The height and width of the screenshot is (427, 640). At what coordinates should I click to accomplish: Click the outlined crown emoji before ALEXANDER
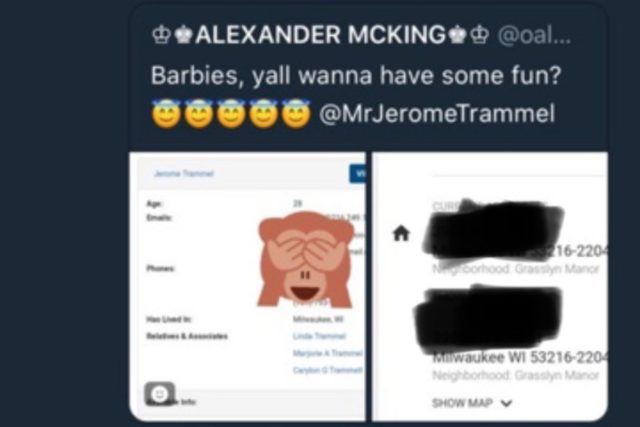[x=161, y=35]
